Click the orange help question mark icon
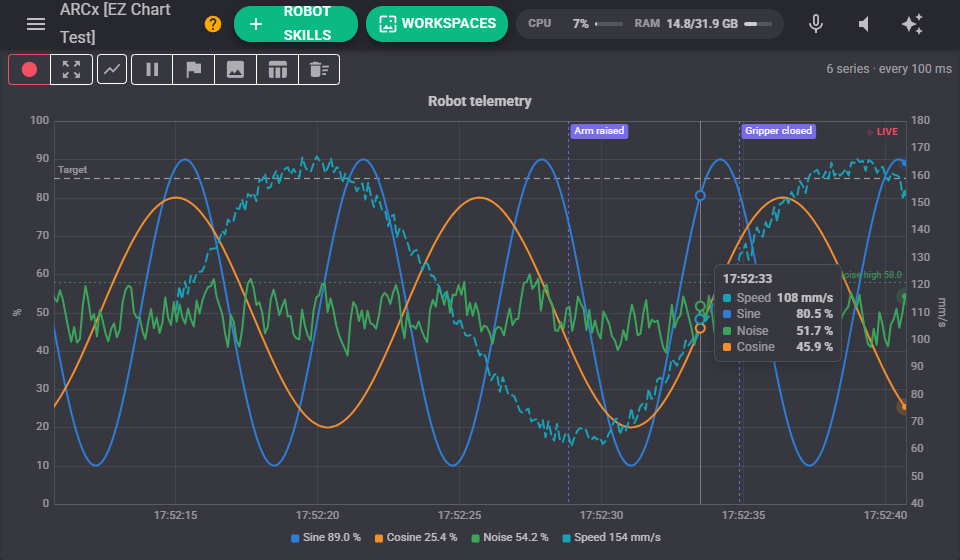This screenshot has height=560, width=960. tap(212, 24)
